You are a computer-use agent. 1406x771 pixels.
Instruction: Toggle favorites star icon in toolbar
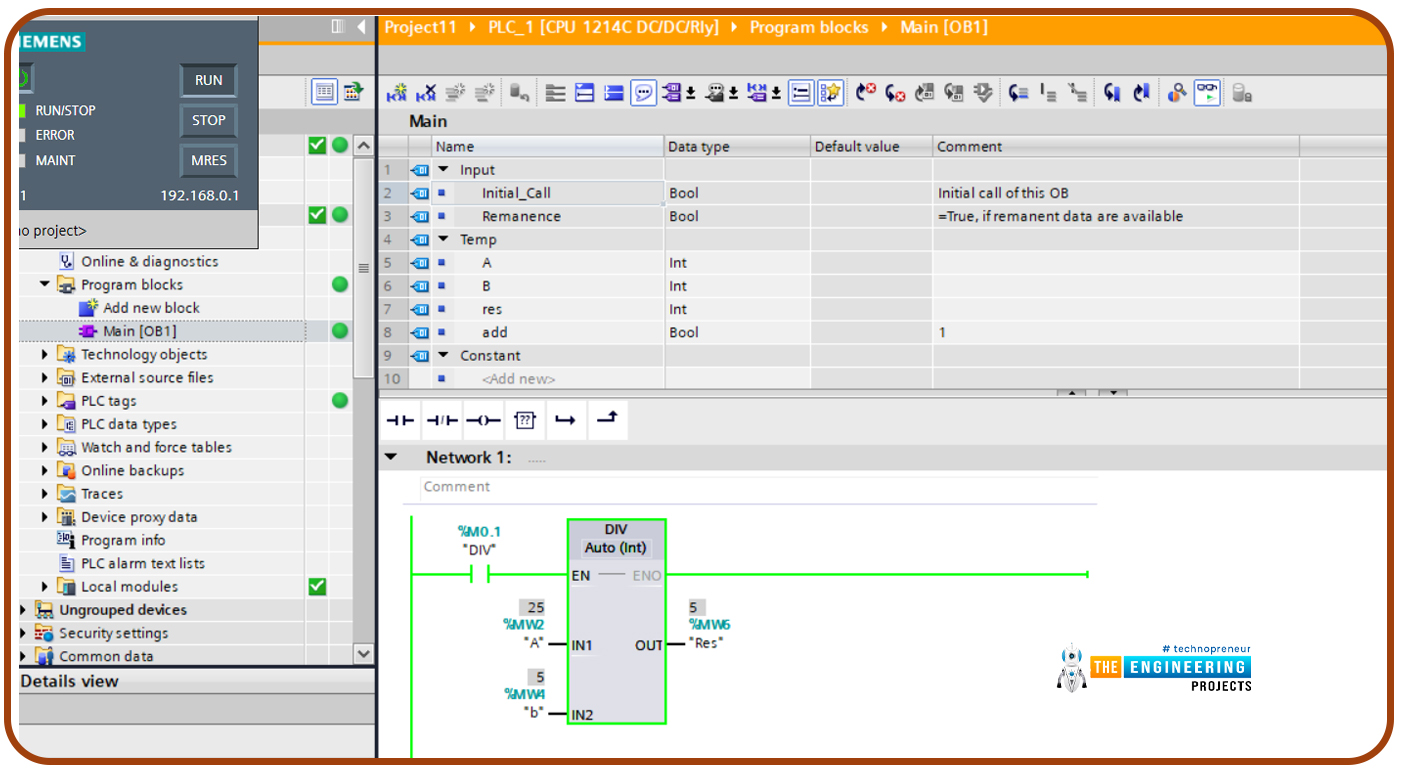coord(830,93)
